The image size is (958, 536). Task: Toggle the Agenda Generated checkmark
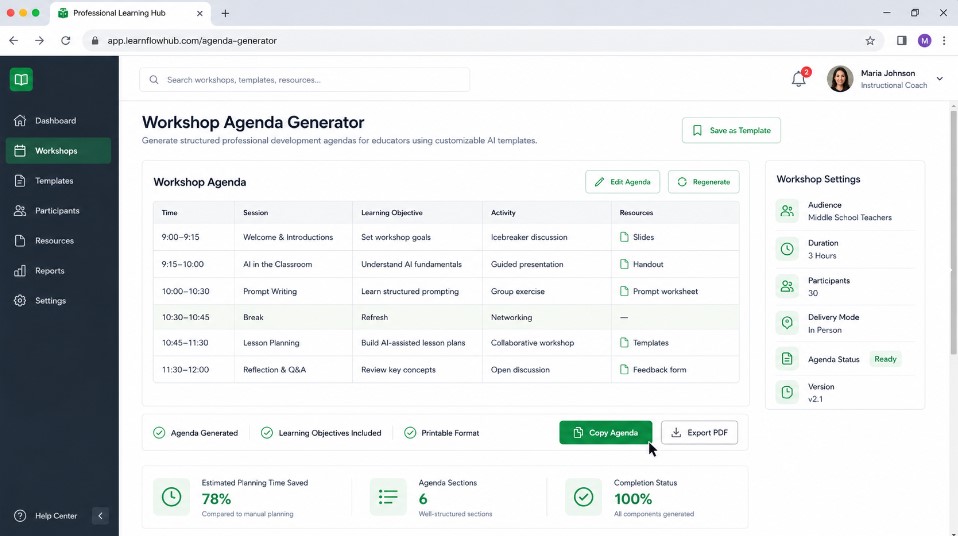tap(159, 433)
